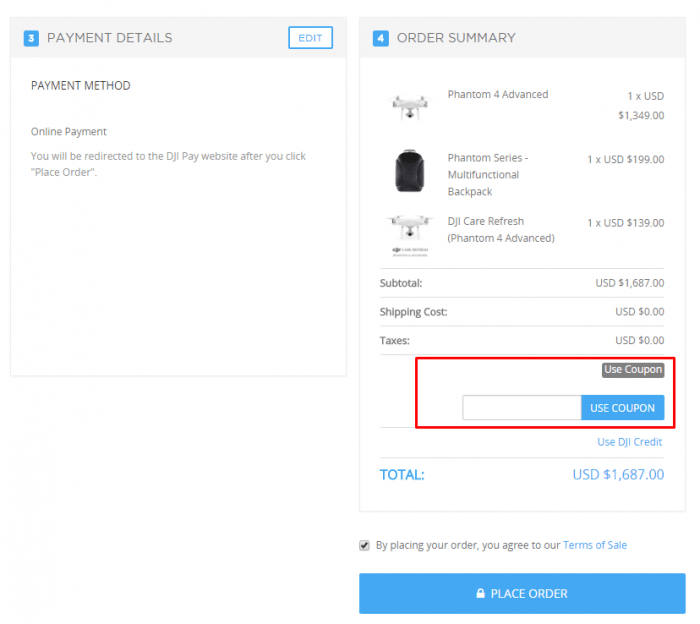The image size is (700, 624).
Task: Open the DJI Care Refresh thumbnail
Action: pos(409,235)
